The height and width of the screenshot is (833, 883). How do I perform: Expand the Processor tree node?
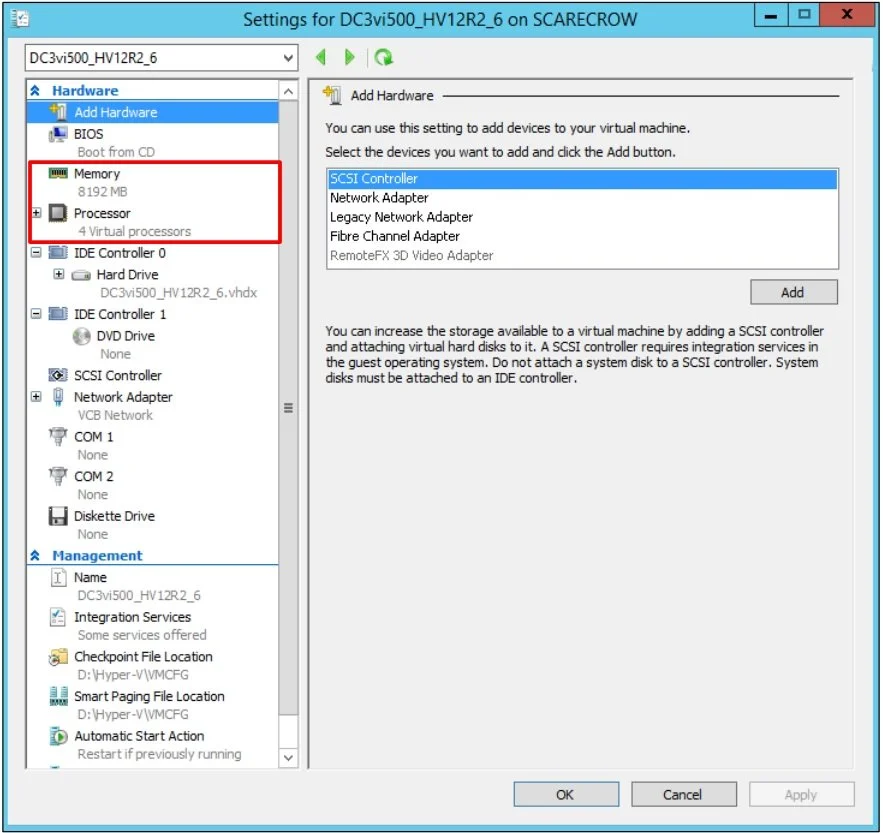pos(36,213)
